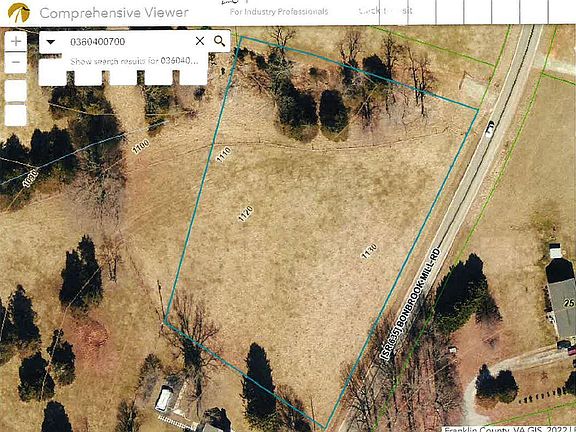Image resolution: width=576 pixels, height=432 pixels.
Task: Click middle blank tool under the search box
Action: 123,78
